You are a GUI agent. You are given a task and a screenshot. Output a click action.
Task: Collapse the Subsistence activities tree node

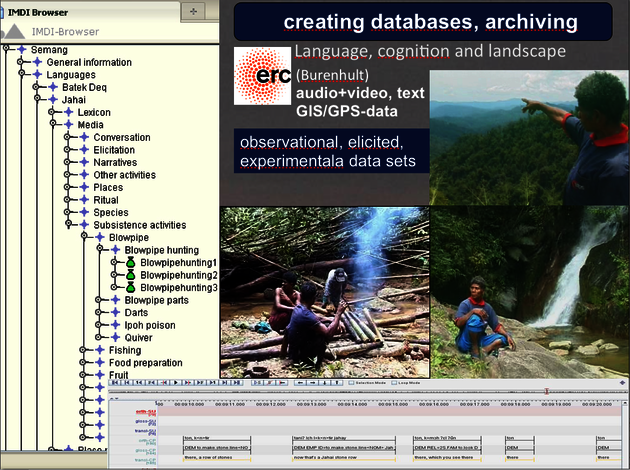[x=69, y=223]
